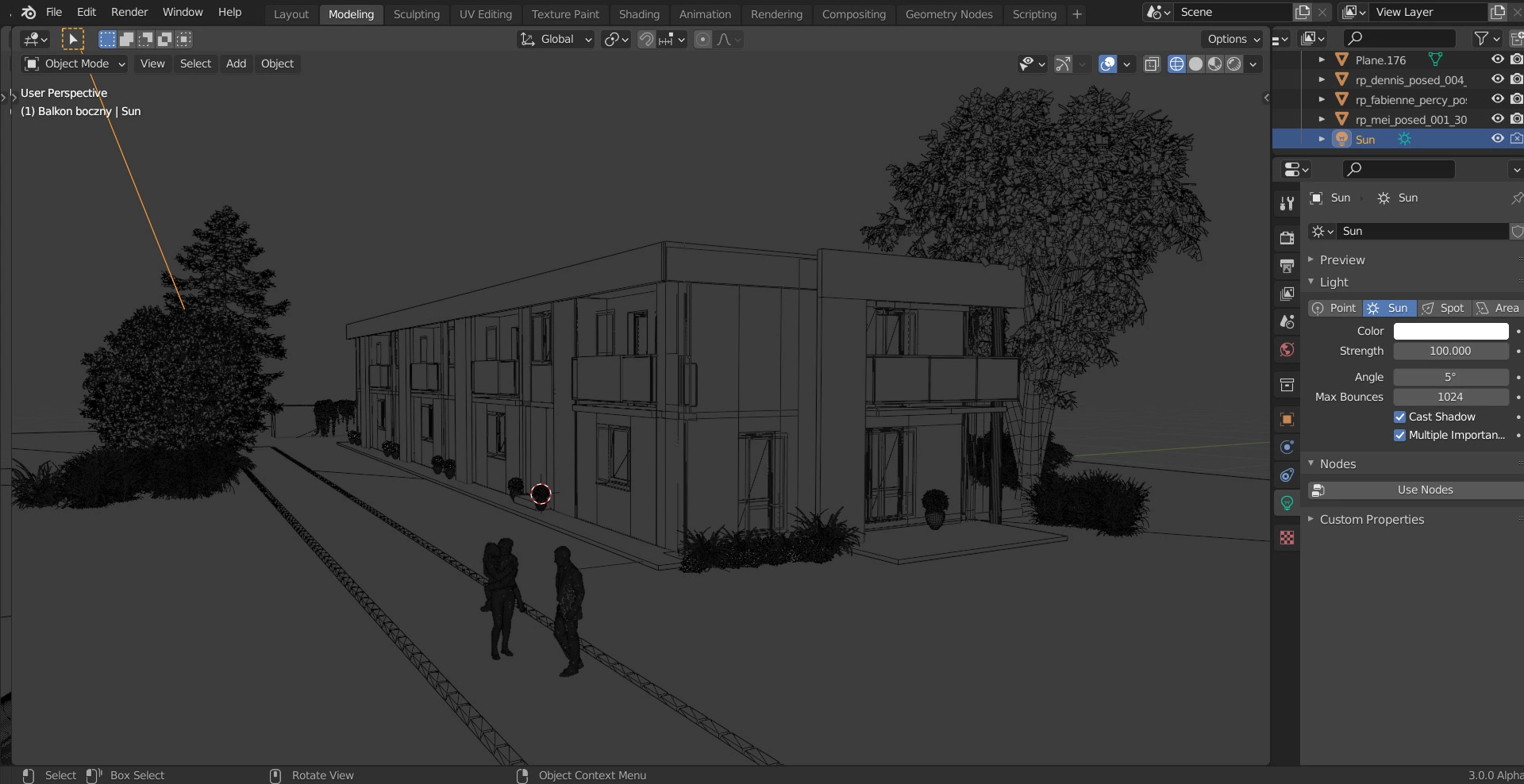Select rendered viewport shading mode
The height and width of the screenshot is (784, 1524).
[1233, 64]
